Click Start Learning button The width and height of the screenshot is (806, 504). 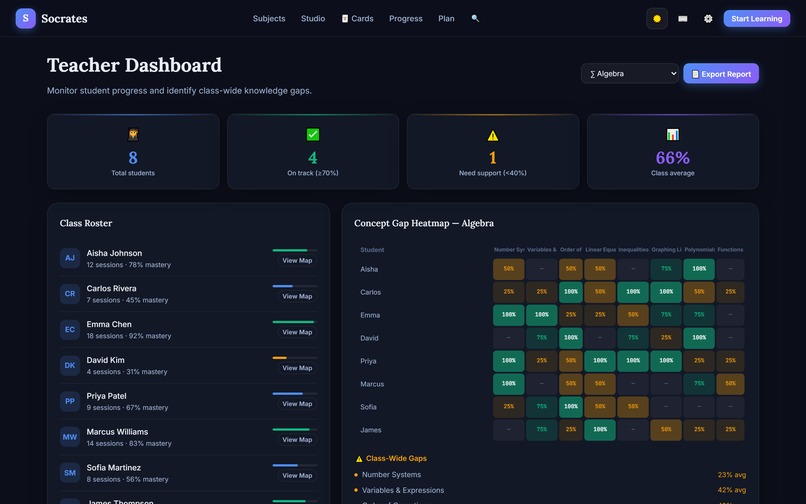(x=757, y=19)
